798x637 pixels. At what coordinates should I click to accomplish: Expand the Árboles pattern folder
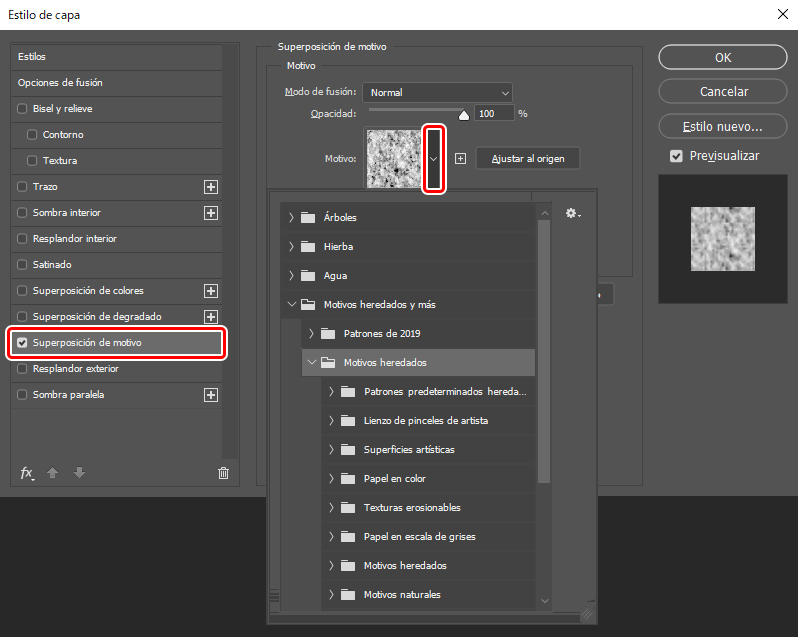point(291,217)
